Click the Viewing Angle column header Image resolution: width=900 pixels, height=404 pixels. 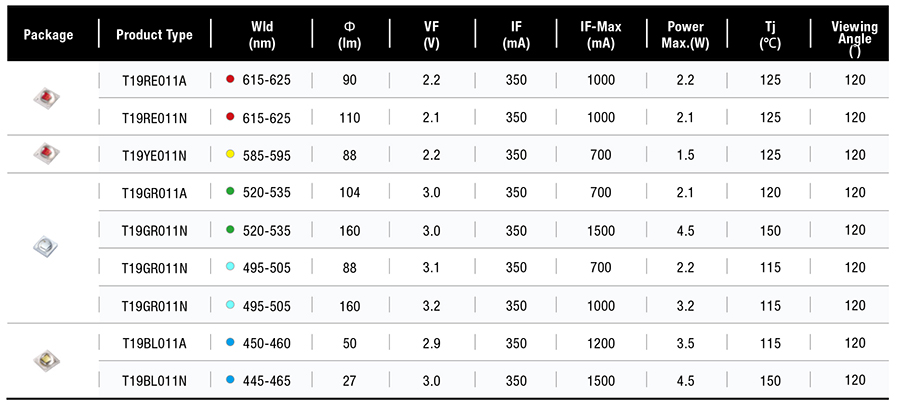coord(854,35)
